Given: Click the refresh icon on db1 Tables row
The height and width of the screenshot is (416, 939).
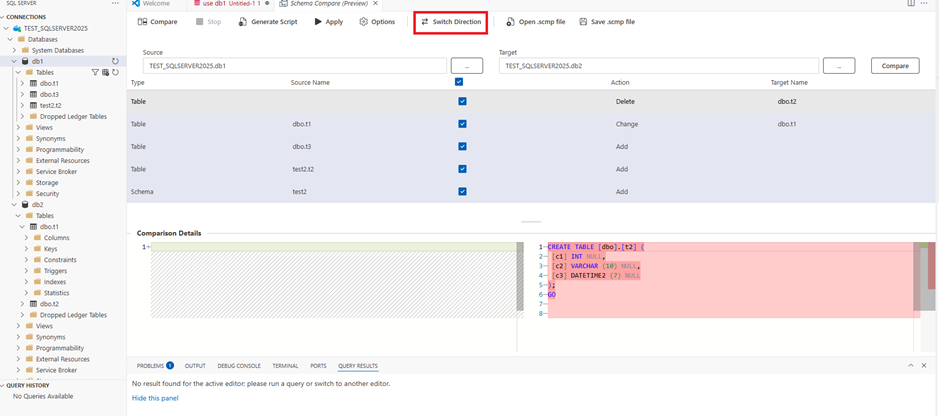Looking at the screenshot, I should click(115, 72).
